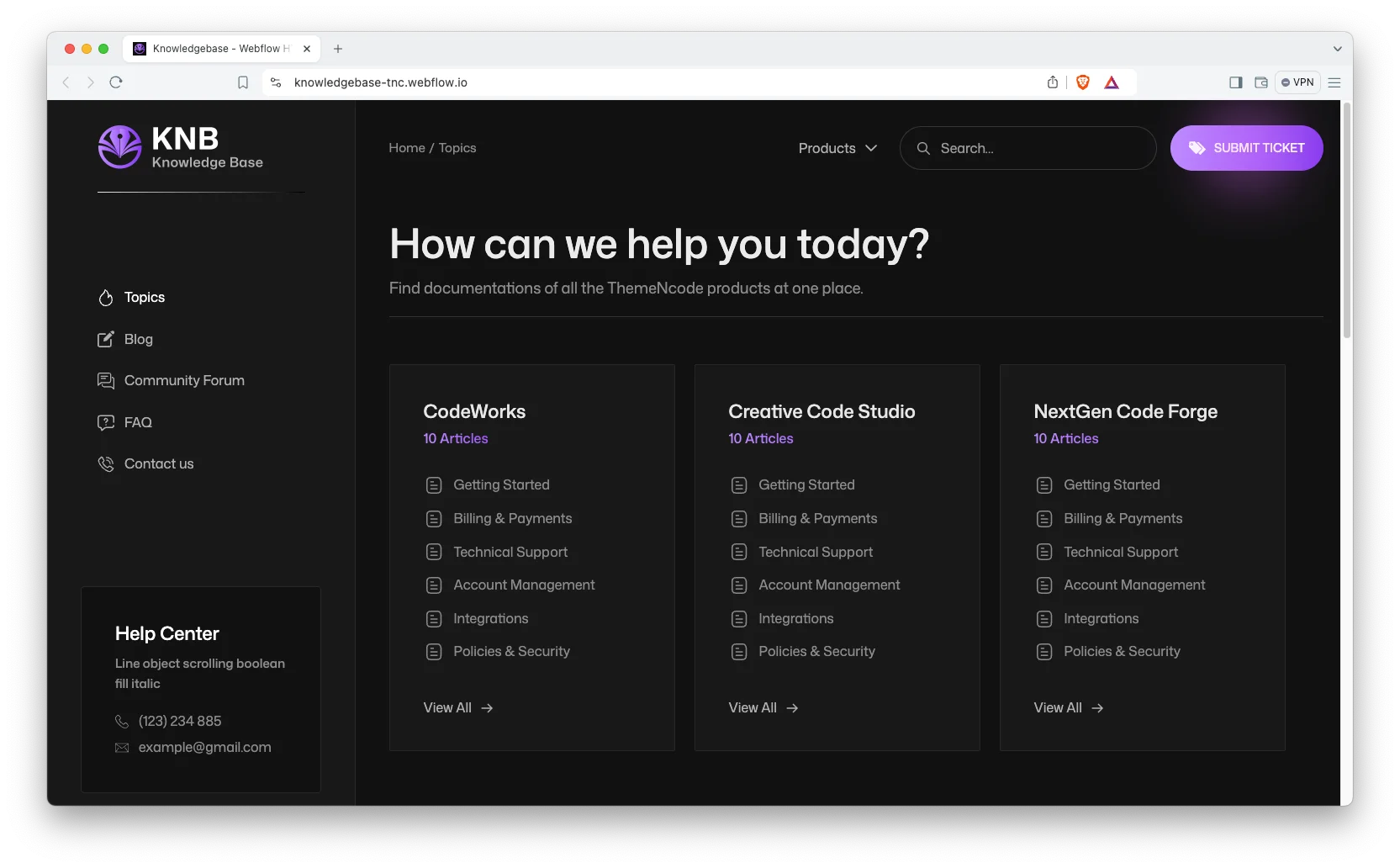Toggle the browser sidebar panel icon
Viewport: 1400px width, 868px height.
click(x=1235, y=82)
